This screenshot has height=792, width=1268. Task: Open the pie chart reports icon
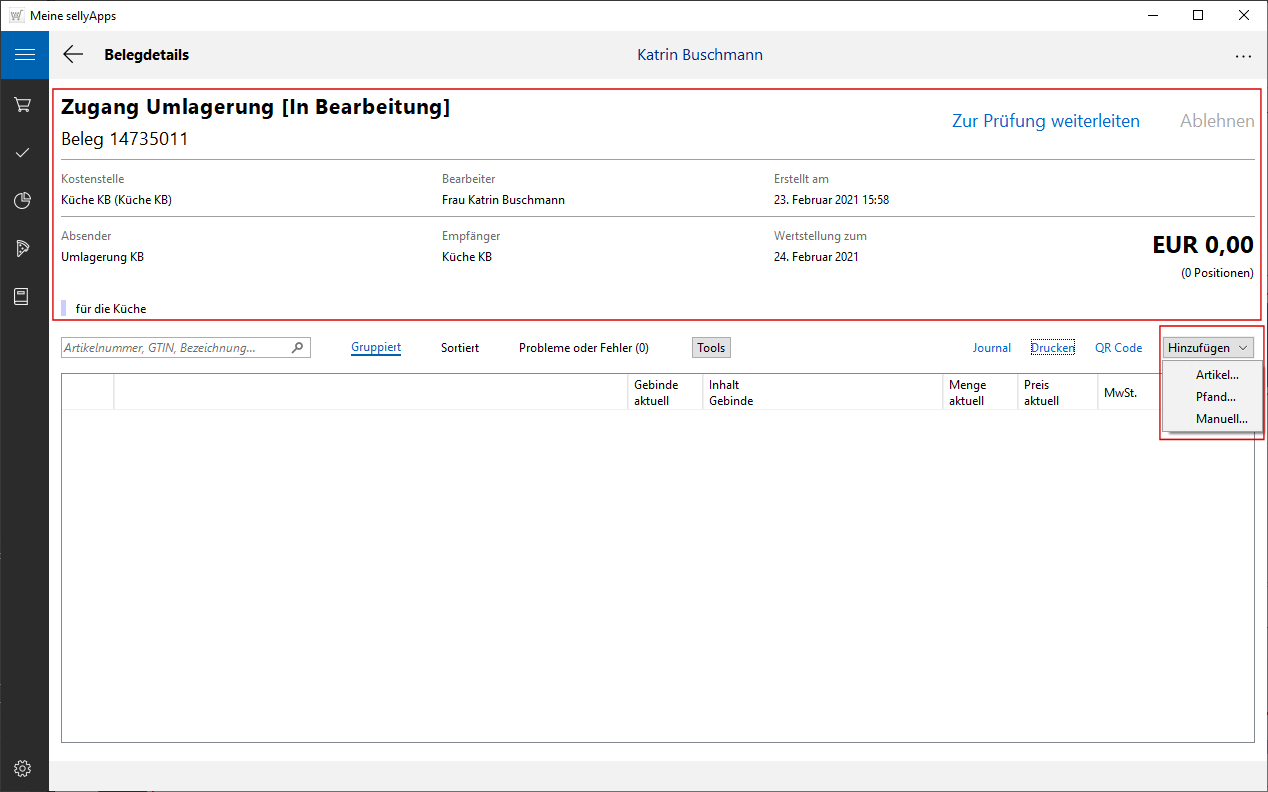tap(23, 200)
